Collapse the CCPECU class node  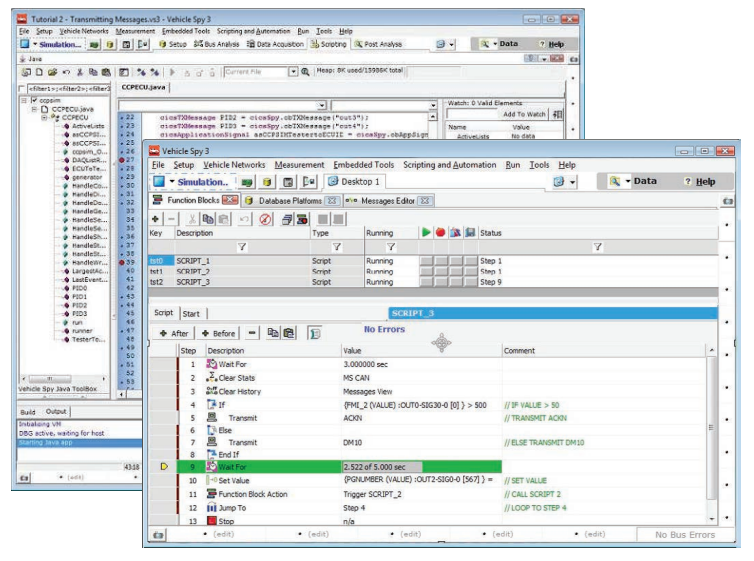coord(44,117)
